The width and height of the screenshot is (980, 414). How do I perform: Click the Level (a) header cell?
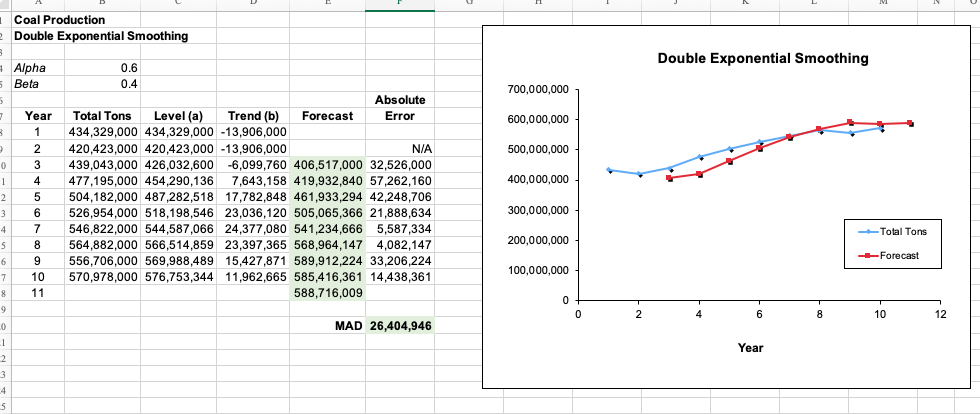coord(179,116)
